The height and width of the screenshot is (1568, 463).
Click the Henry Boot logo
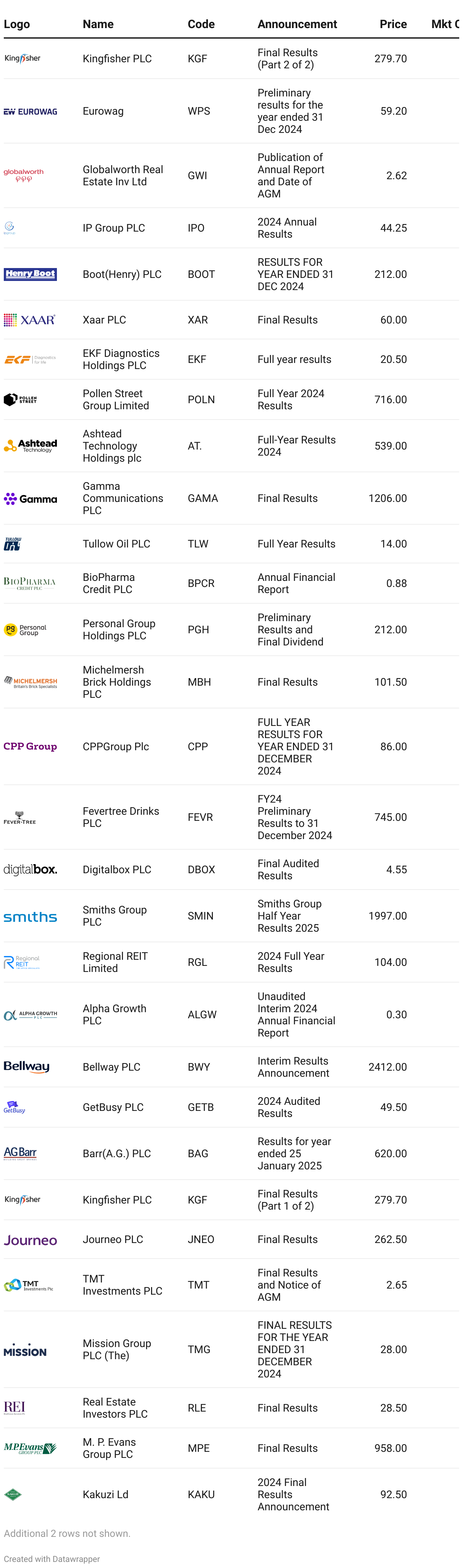30,274
